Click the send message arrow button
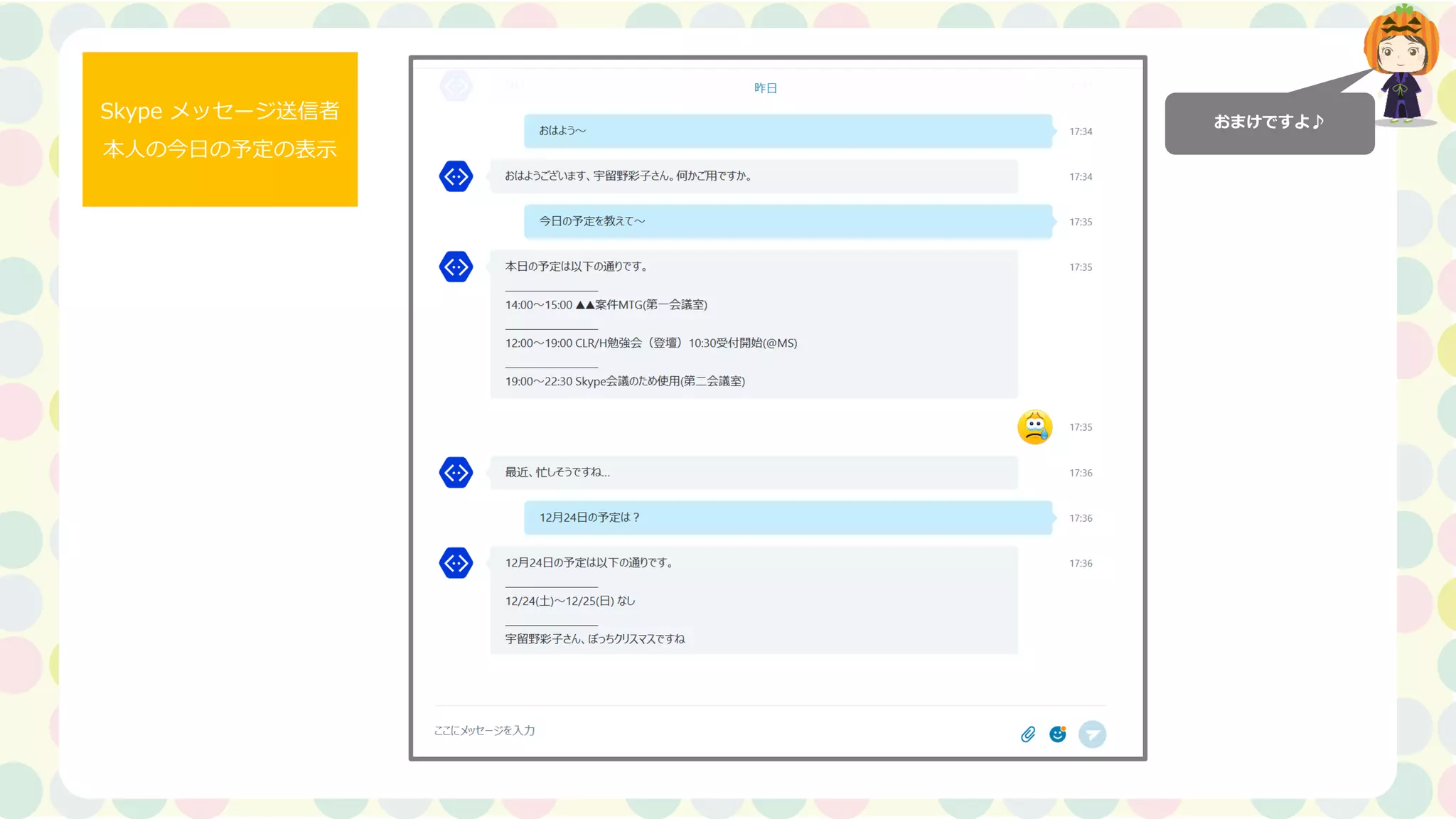The image size is (1456, 819). tap(1092, 734)
